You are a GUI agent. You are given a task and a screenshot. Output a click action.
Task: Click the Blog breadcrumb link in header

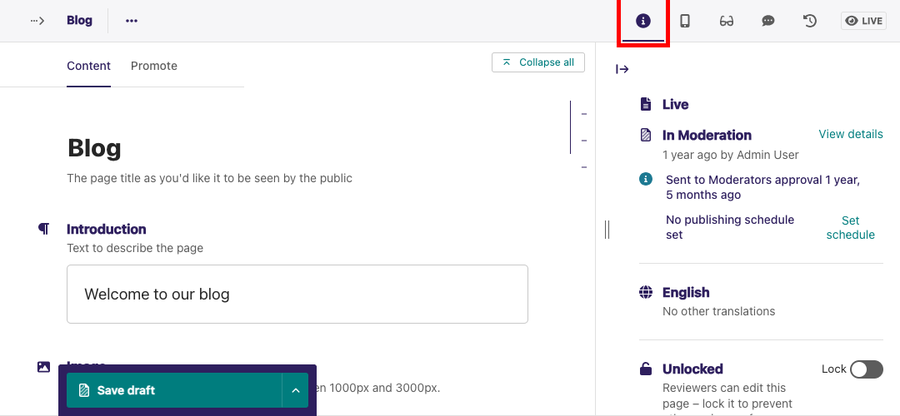tap(79, 21)
